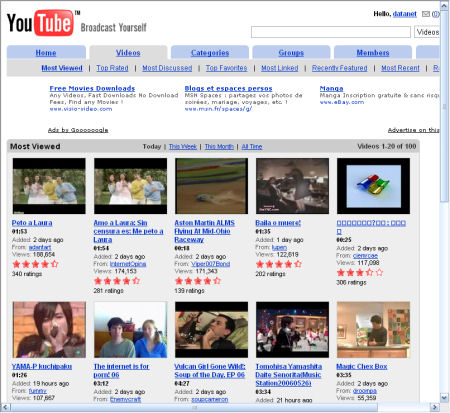
Task: Open the inbox envelope icon
Action: pyautogui.click(x=426, y=14)
